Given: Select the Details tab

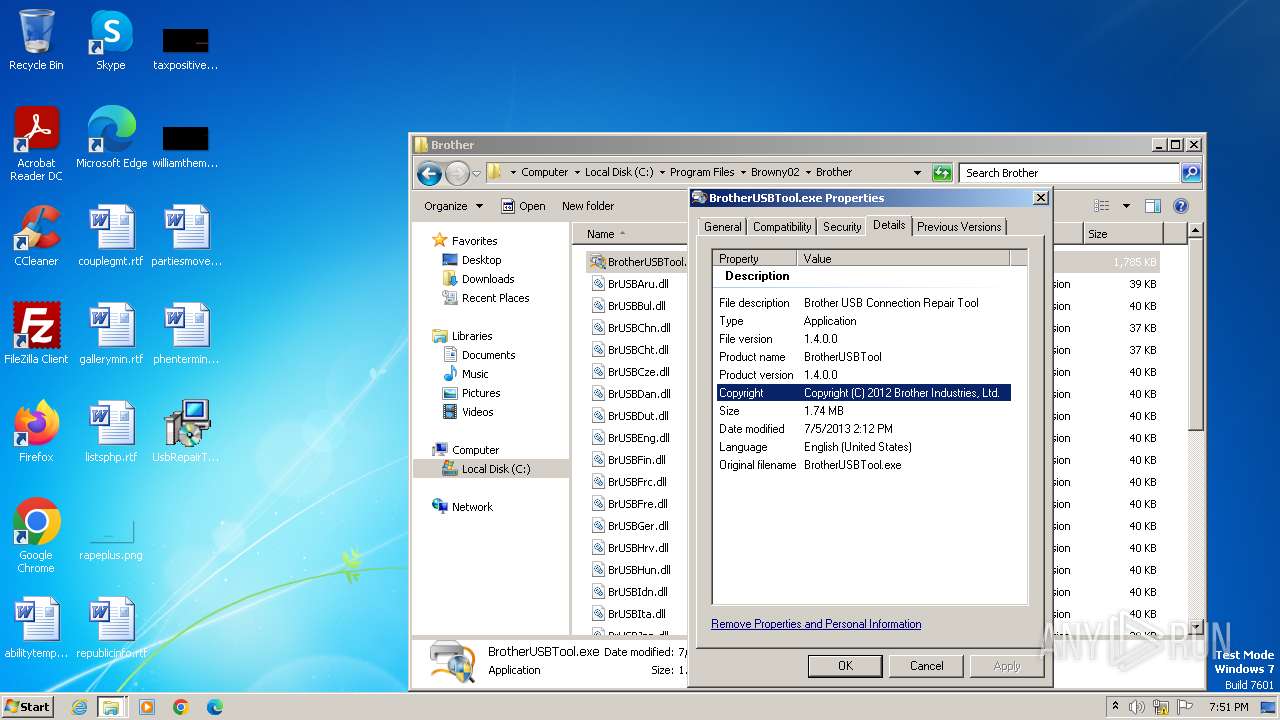Looking at the screenshot, I should [889, 225].
